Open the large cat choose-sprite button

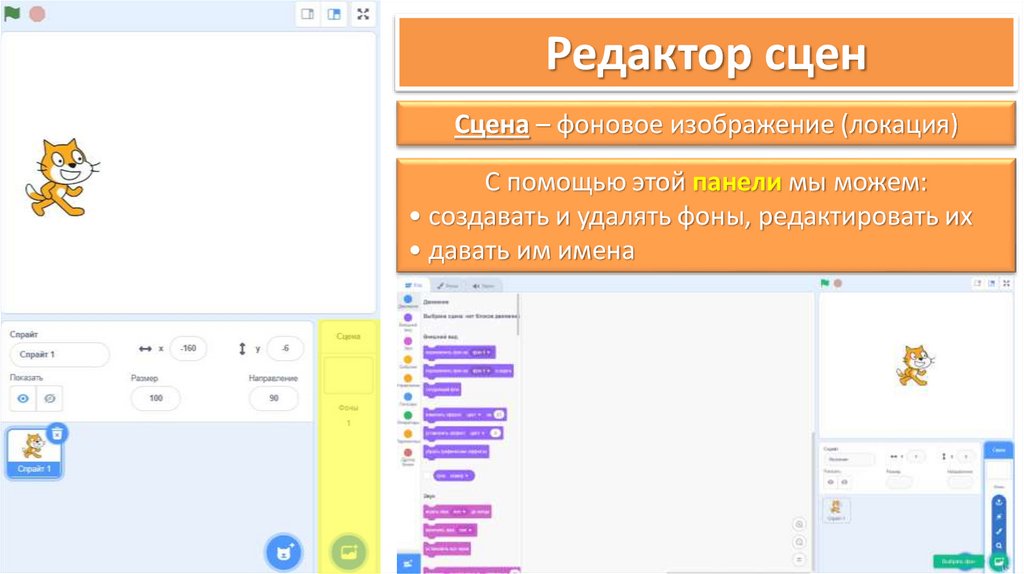(283, 552)
